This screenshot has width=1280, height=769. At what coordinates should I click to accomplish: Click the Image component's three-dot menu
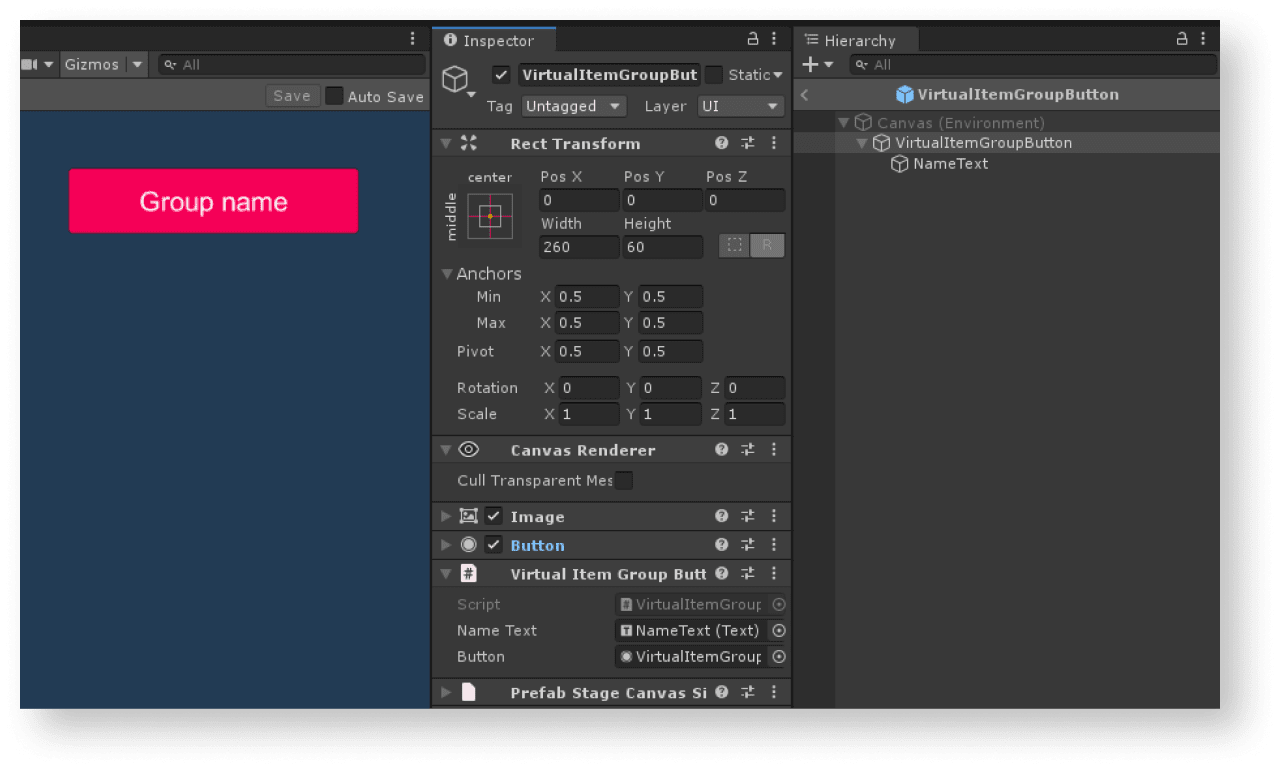(774, 516)
